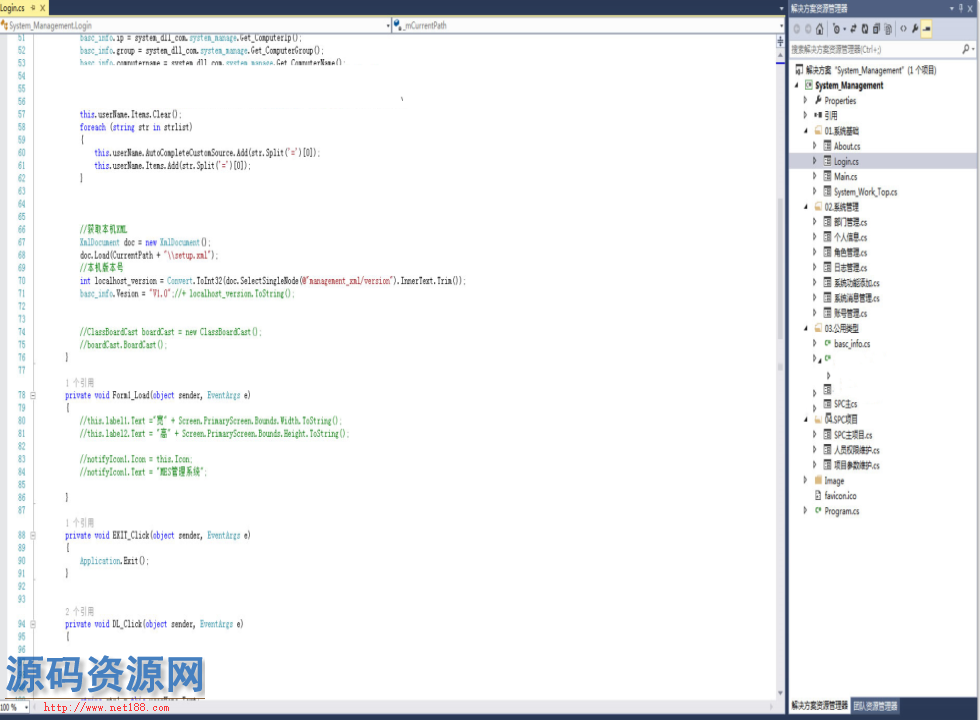Viewport: 980px width, 720px height.
Task: Click the Back arrow in Solution Explorer toolbar
Action: click(797, 29)
